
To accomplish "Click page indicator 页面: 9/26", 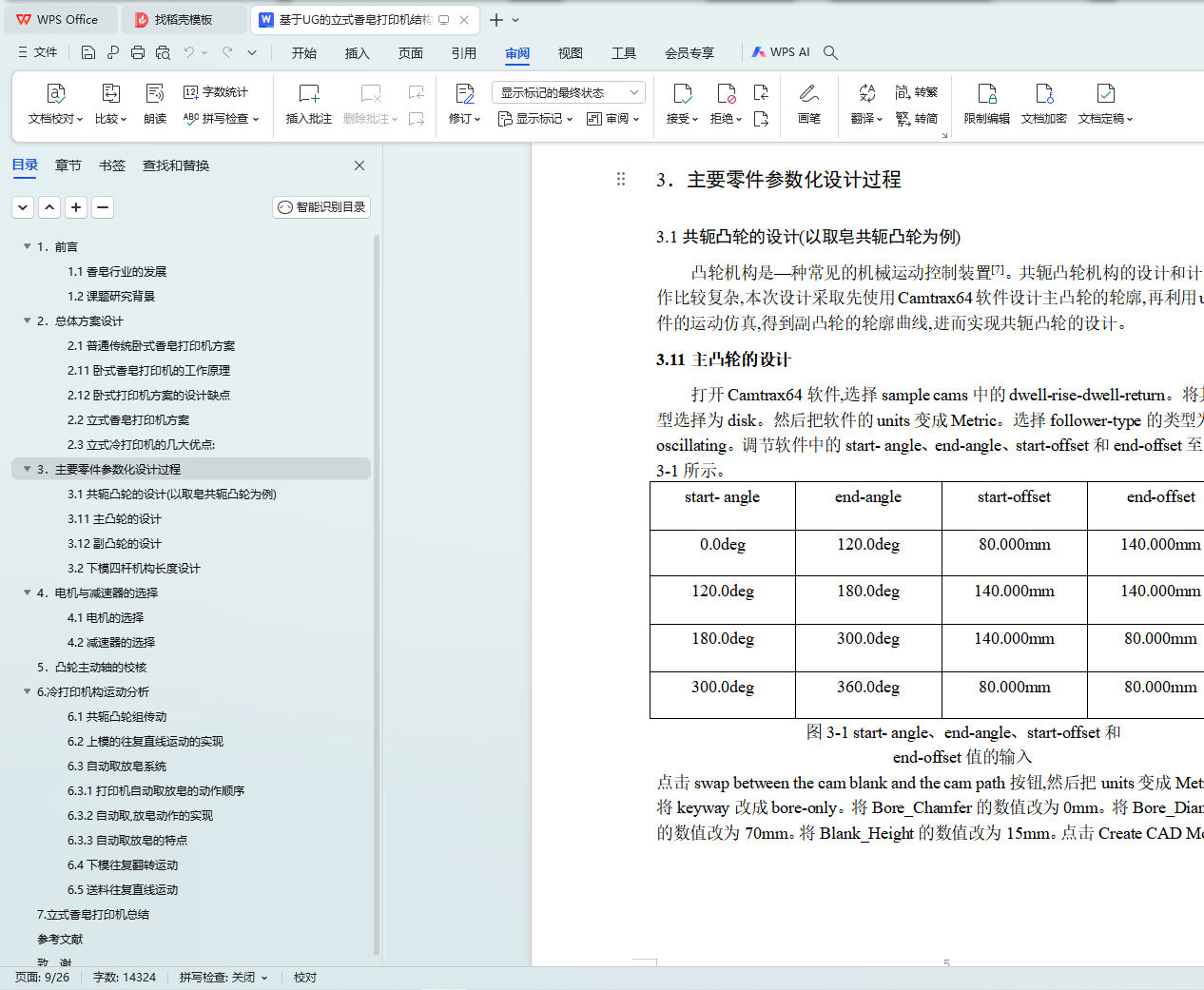I will 43,978.
